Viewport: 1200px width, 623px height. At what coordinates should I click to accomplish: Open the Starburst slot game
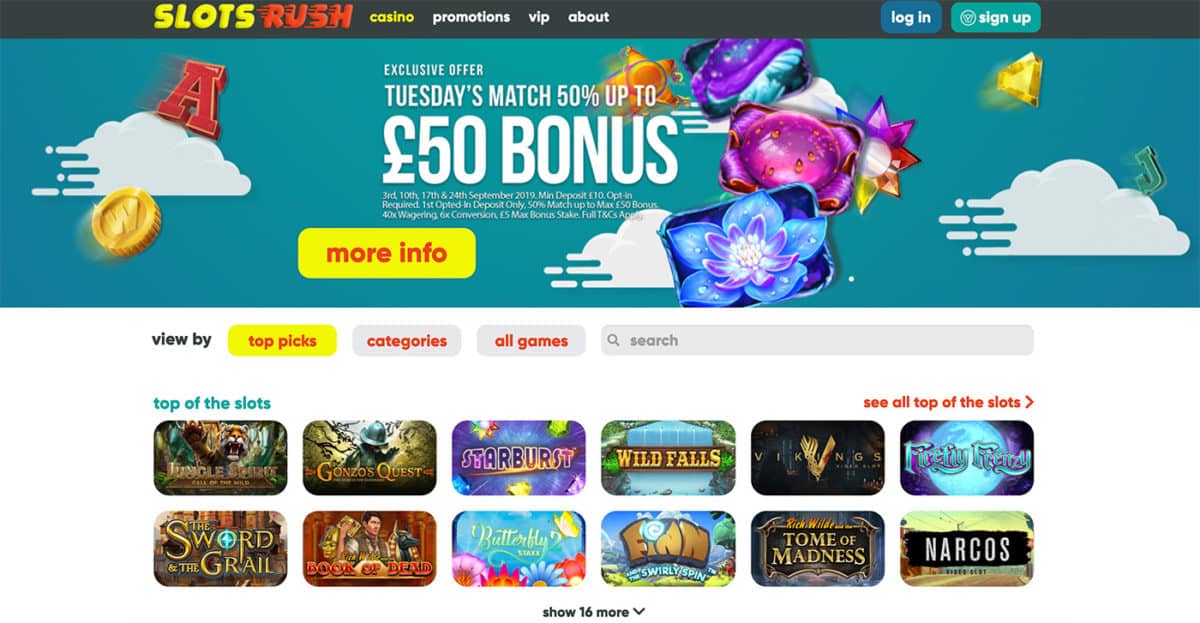519,458
